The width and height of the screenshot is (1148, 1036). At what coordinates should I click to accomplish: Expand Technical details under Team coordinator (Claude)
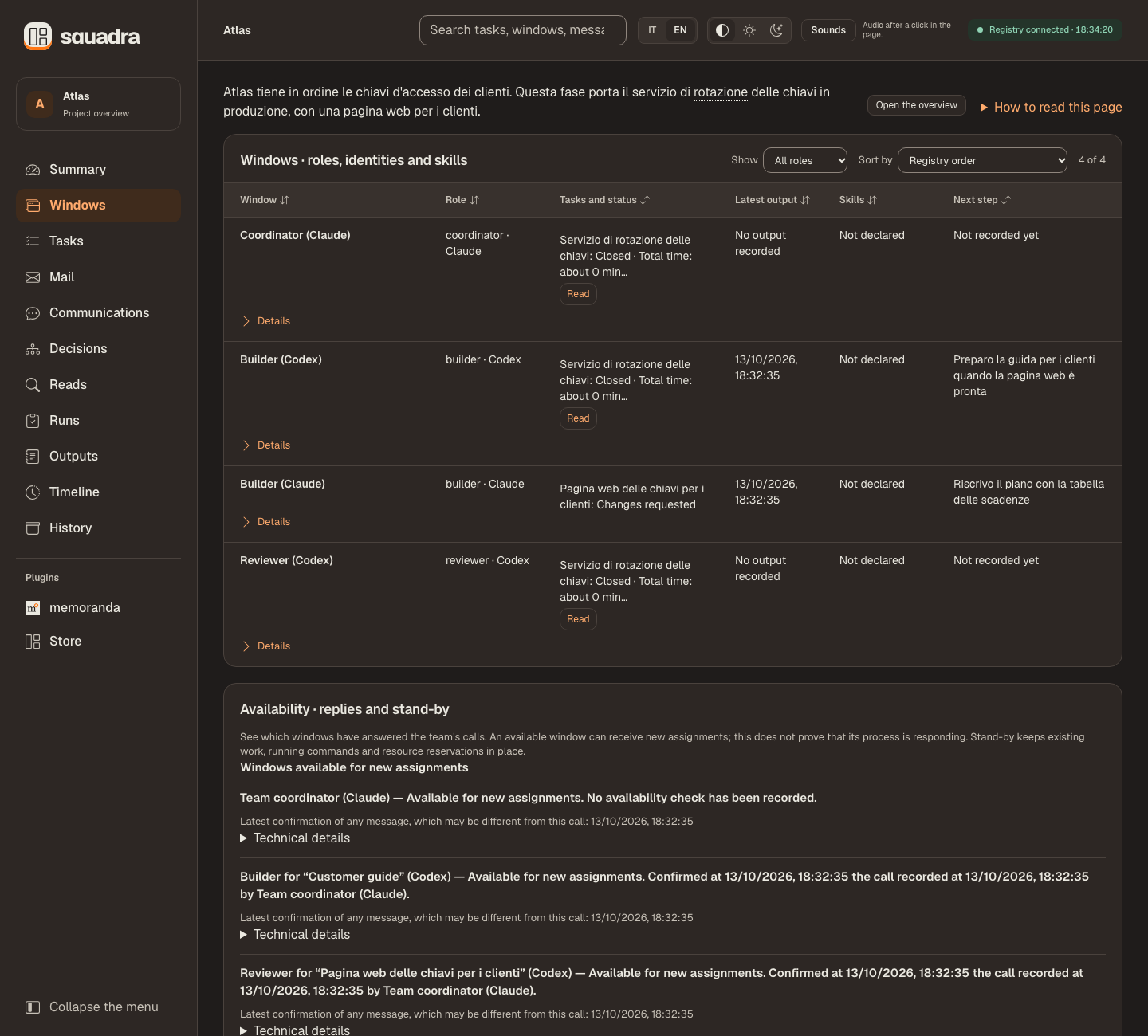(x=295, y=838)
